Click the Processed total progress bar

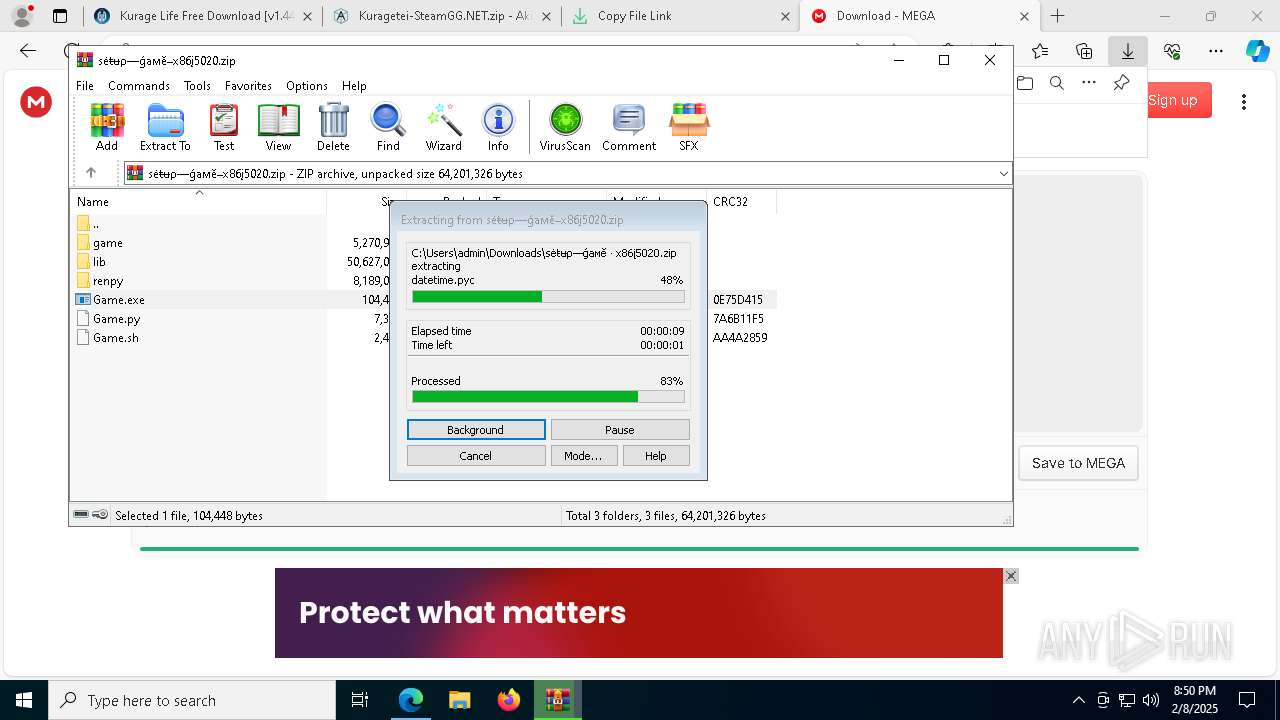(x=548, y=397)
